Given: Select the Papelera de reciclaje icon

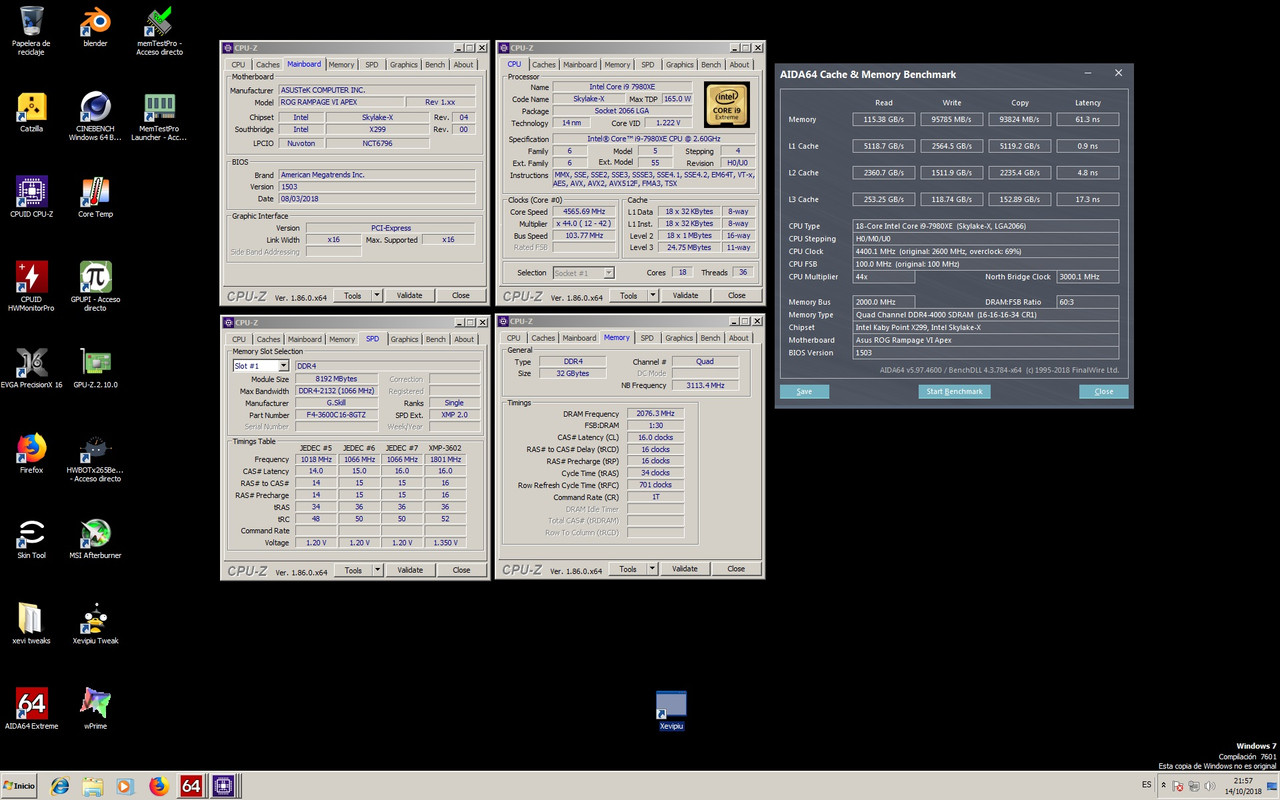Looking at the screenshot, I should coord(31,30).
